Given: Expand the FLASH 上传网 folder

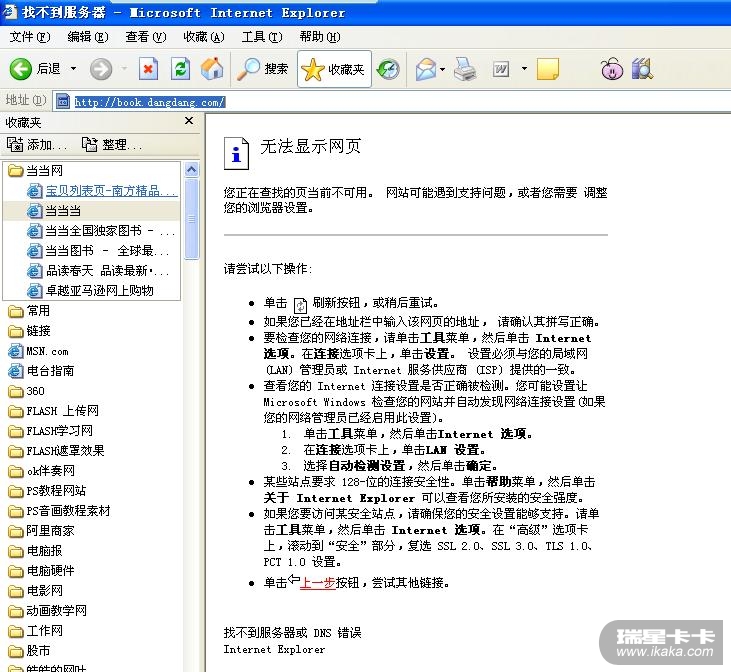Looking at the screenshot, I should (x=54, y=411).
